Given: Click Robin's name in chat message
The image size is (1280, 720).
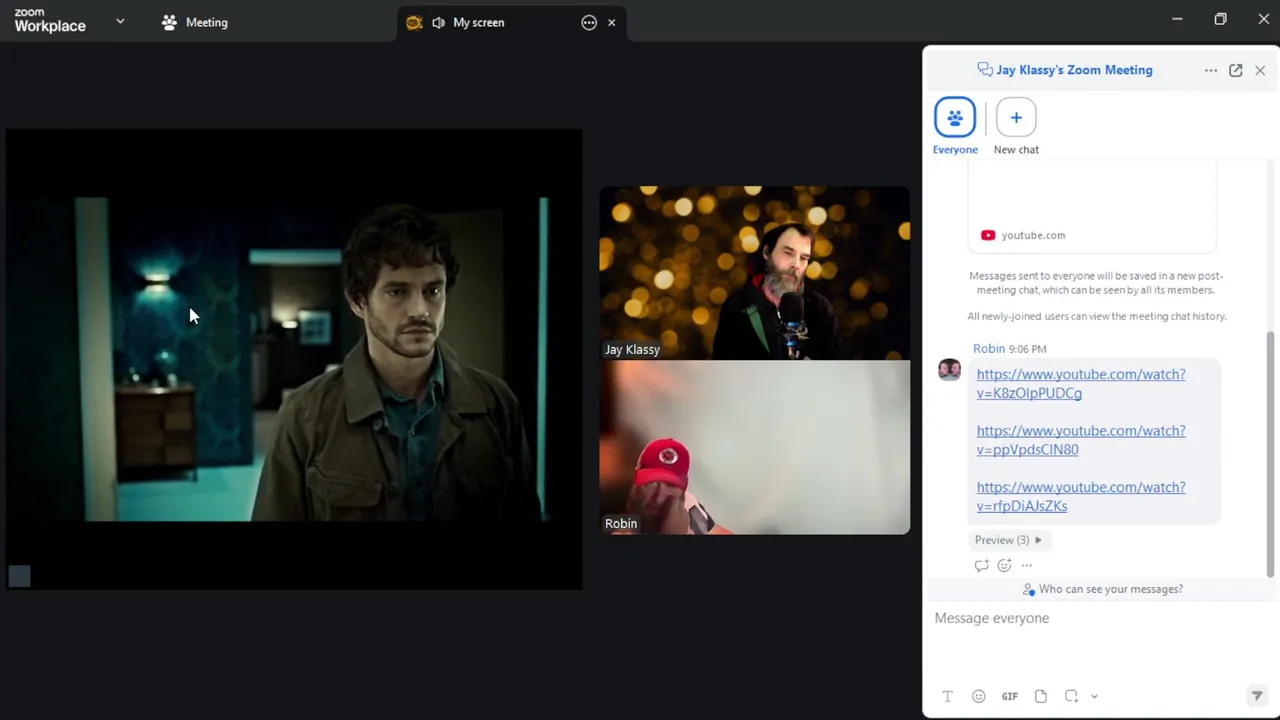Looking at the screenshot, I should point(989,349).
